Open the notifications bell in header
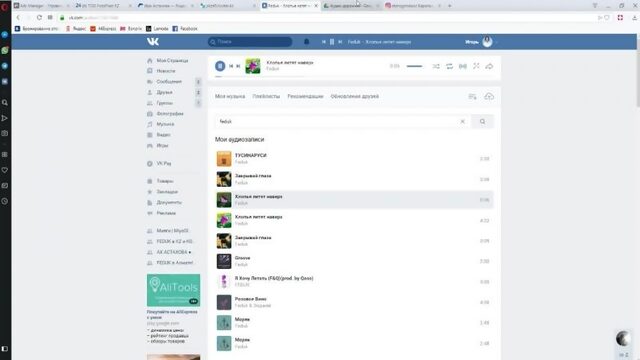The image size is (640, 360). point(307,42)
